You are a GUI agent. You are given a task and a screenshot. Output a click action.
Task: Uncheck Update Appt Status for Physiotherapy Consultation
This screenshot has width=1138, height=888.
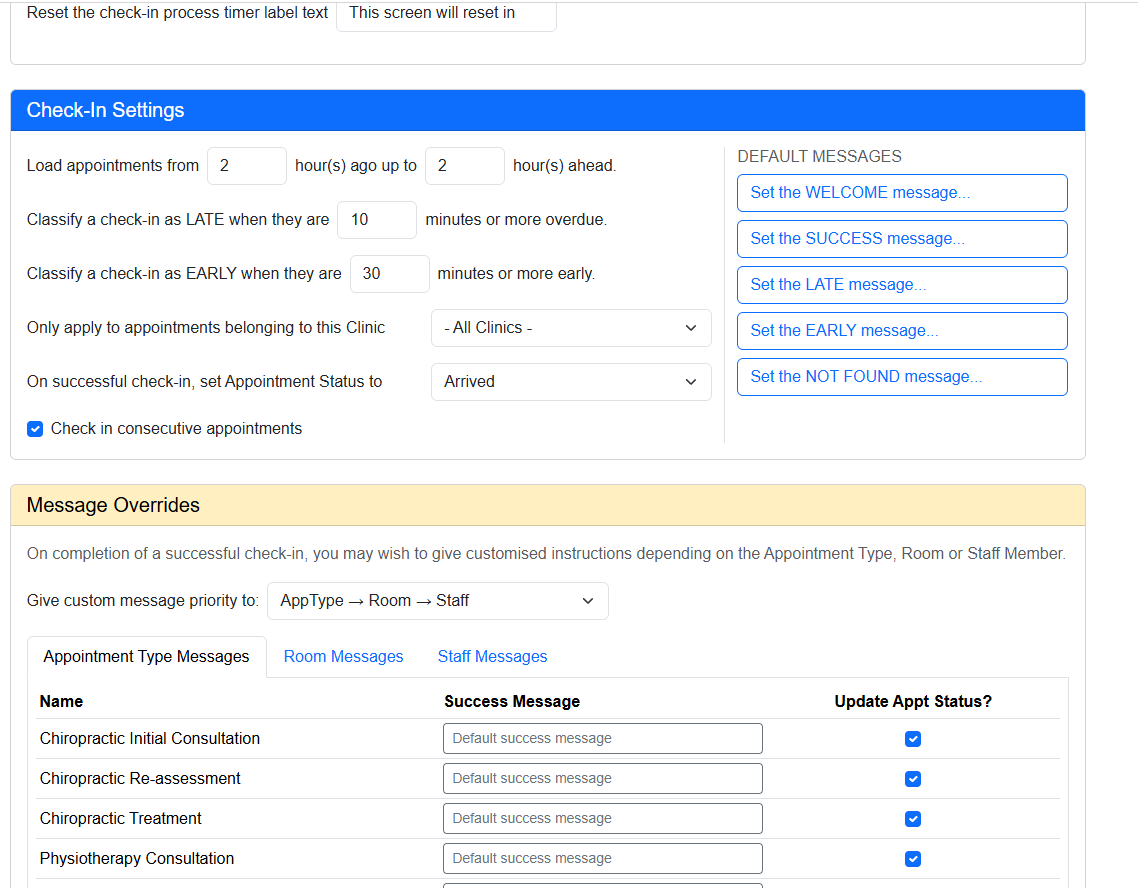click(x=913, y=858)
